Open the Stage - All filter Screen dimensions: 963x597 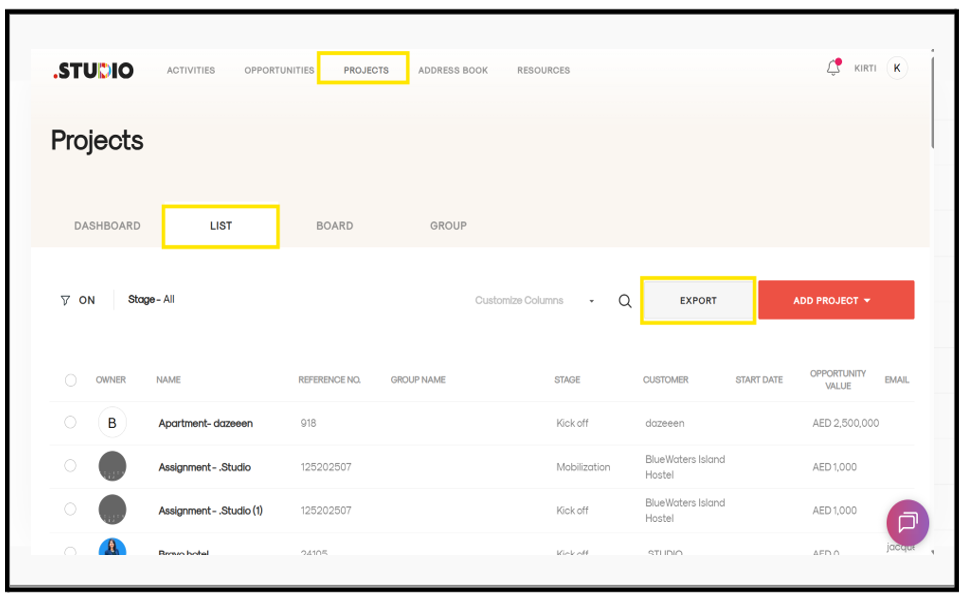coord(151,299)
